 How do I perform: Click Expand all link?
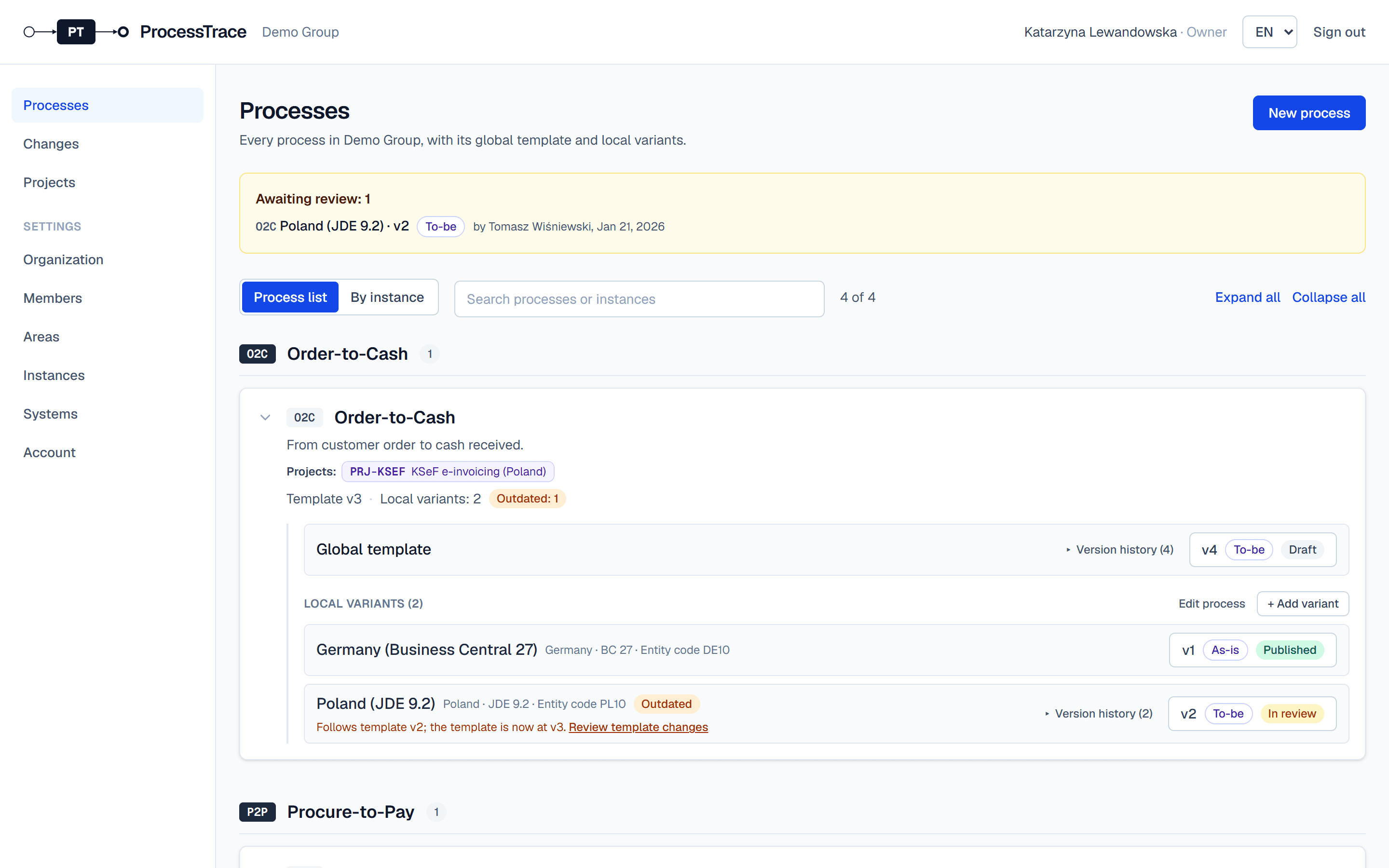coord(1247,297)
